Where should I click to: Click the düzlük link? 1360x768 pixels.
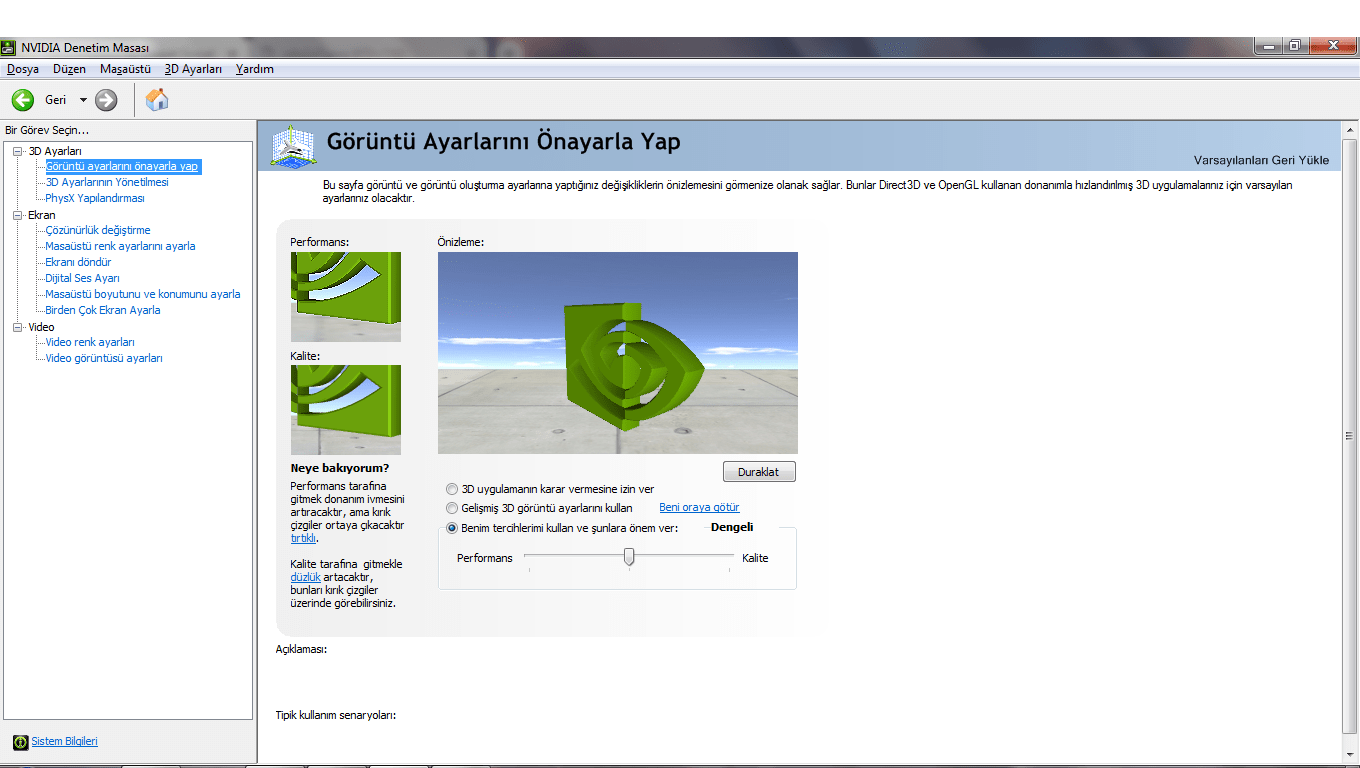(x=305, y=577)
